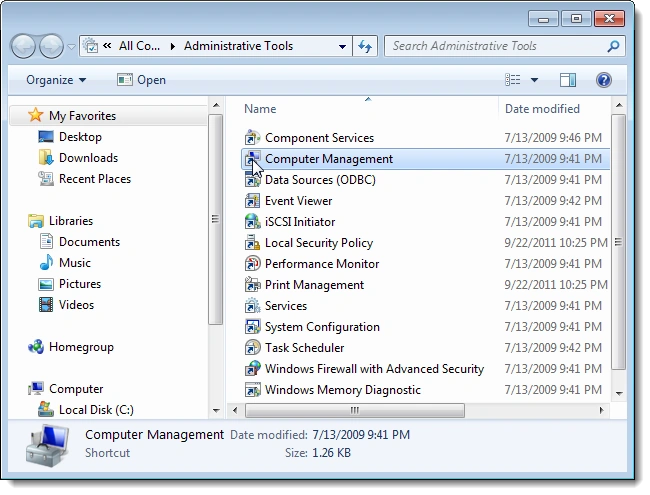Select the Event Viewer shortcut icon
This screenshot has width=650, height=495.
pyautogui.click(x=252, y=201)
